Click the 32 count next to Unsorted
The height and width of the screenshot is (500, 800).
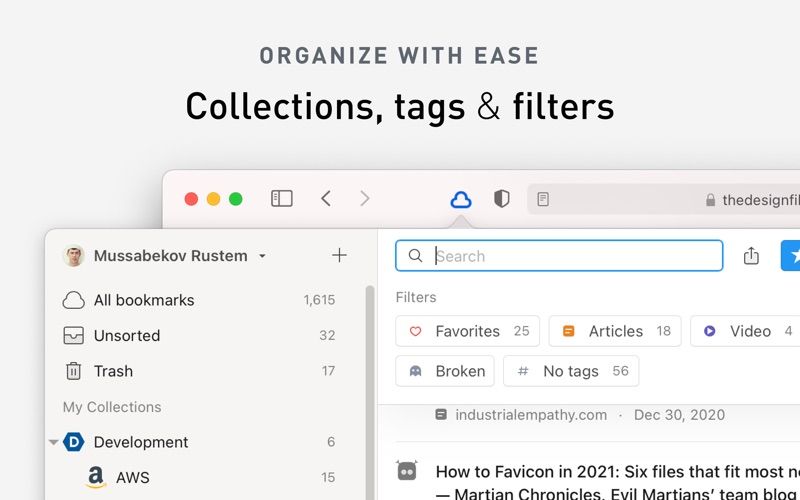coord(327,336)
